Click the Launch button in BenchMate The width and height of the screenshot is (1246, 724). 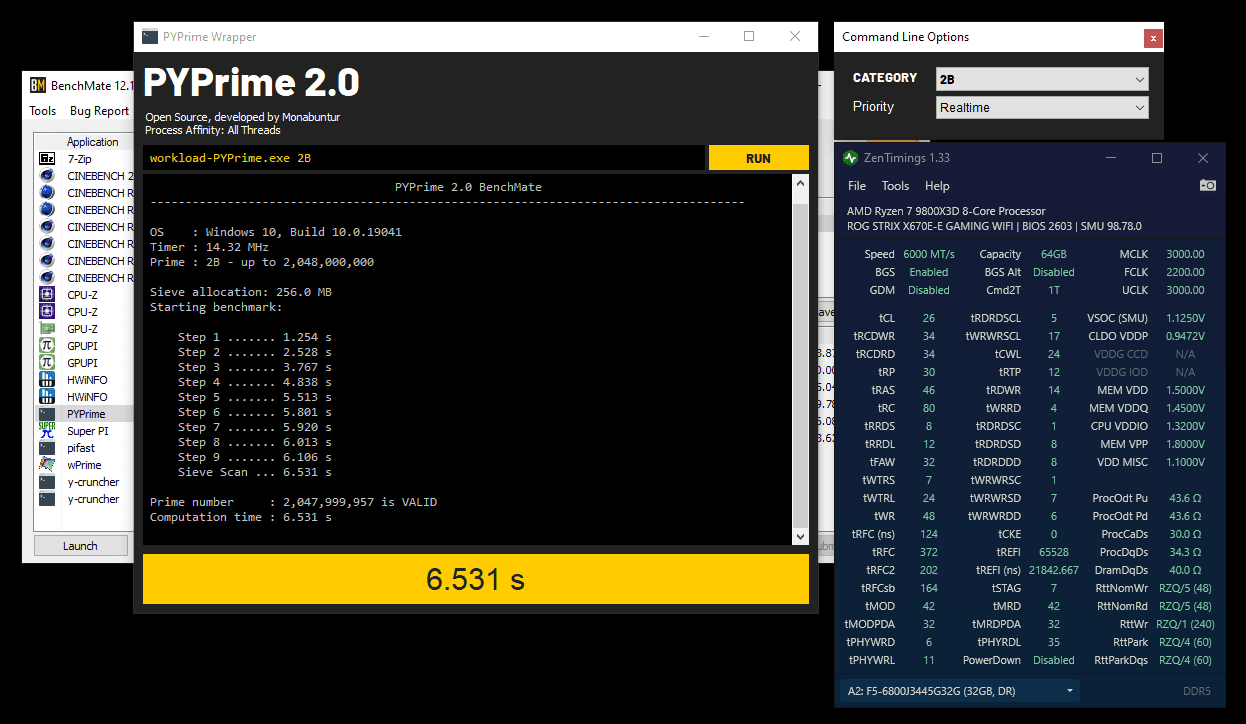tap(80, 546)
